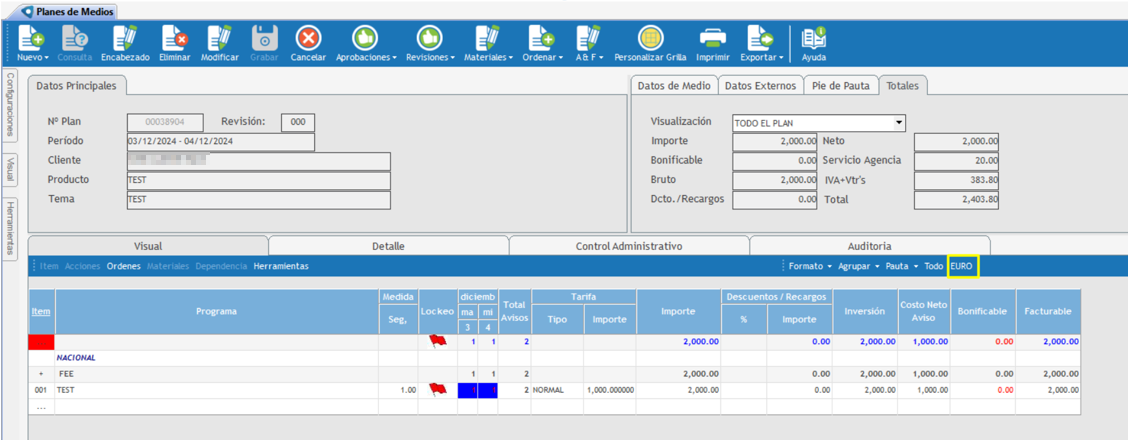1129x440 pixels.
Task: Click the Herramientas menu link
Action: coord(281,267)
